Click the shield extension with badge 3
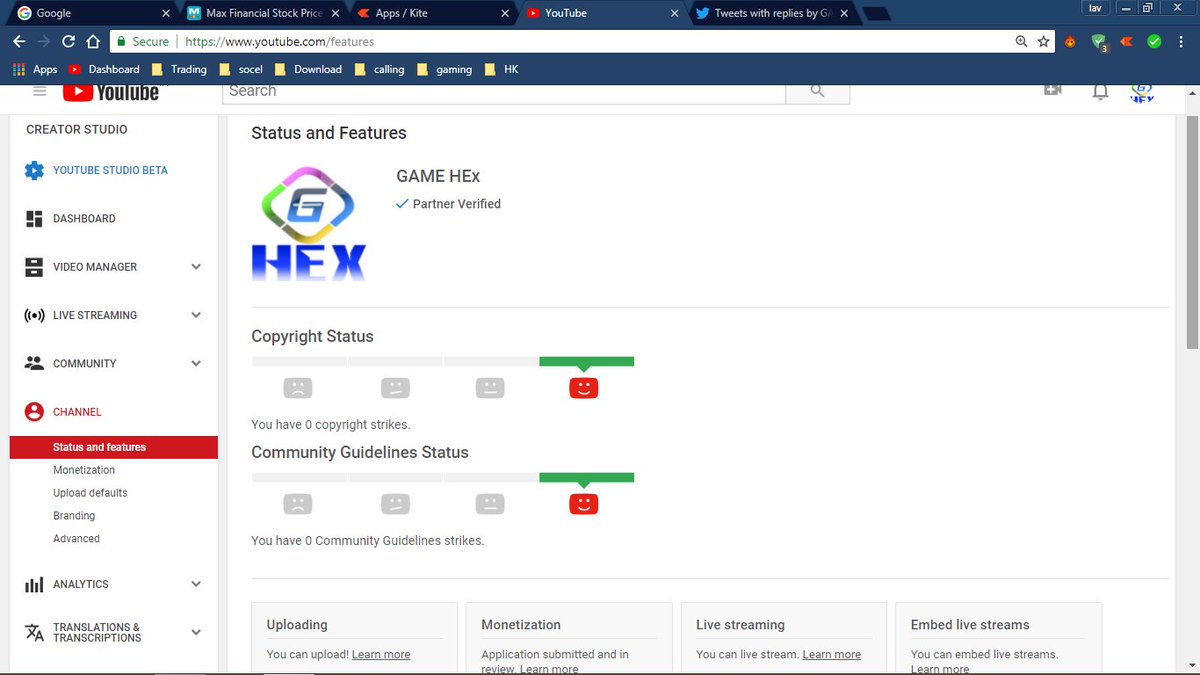Screen dimensions: 1200x675 pos(1099,42)
